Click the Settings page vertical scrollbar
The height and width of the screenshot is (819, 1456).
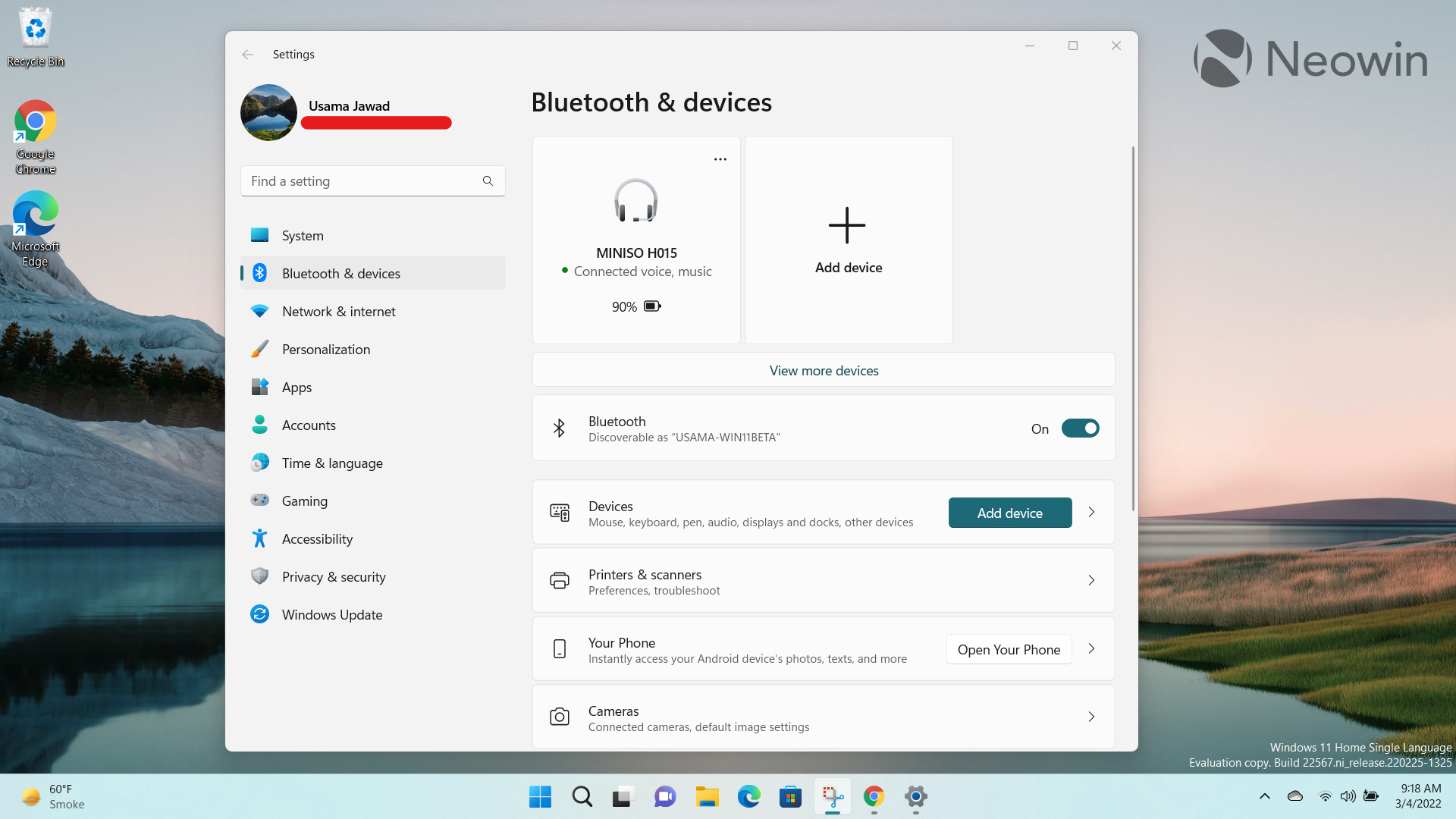coord(1133,328)
